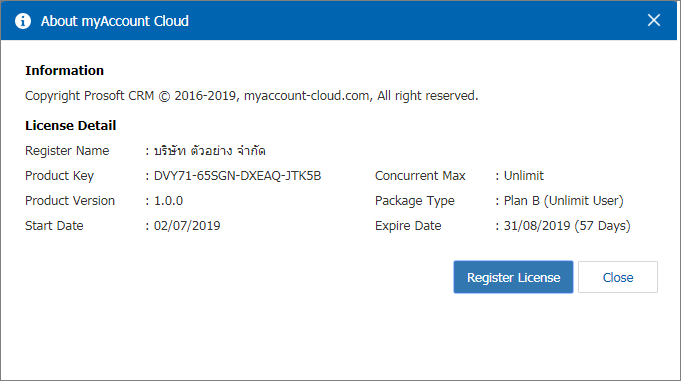Click the product key DVY71-65SGN-DXEAQ-JTK5B
The image size is (681, 381).
(x=238, y=176)
